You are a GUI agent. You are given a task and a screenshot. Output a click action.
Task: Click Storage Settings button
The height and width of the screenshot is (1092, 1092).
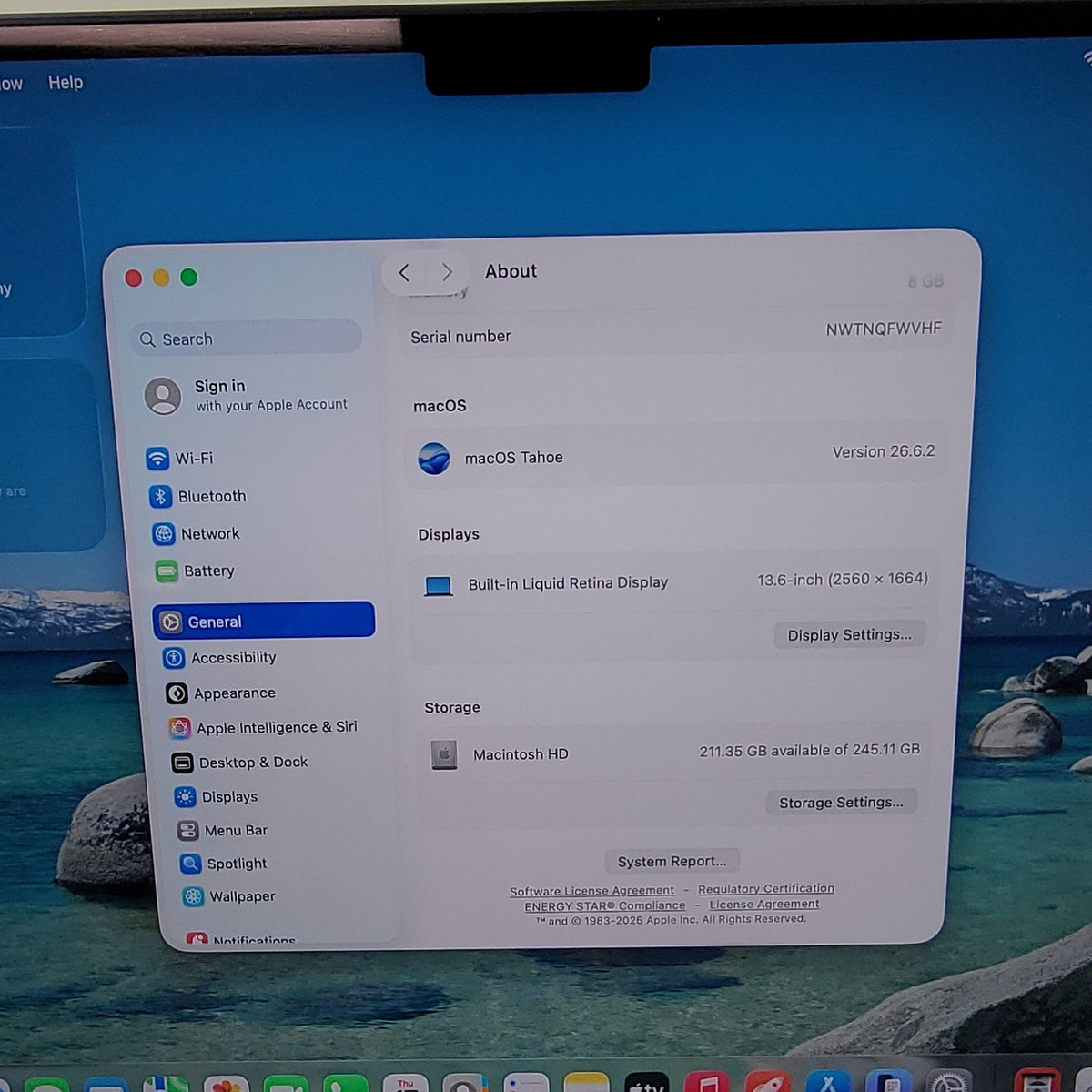point(841,802)
